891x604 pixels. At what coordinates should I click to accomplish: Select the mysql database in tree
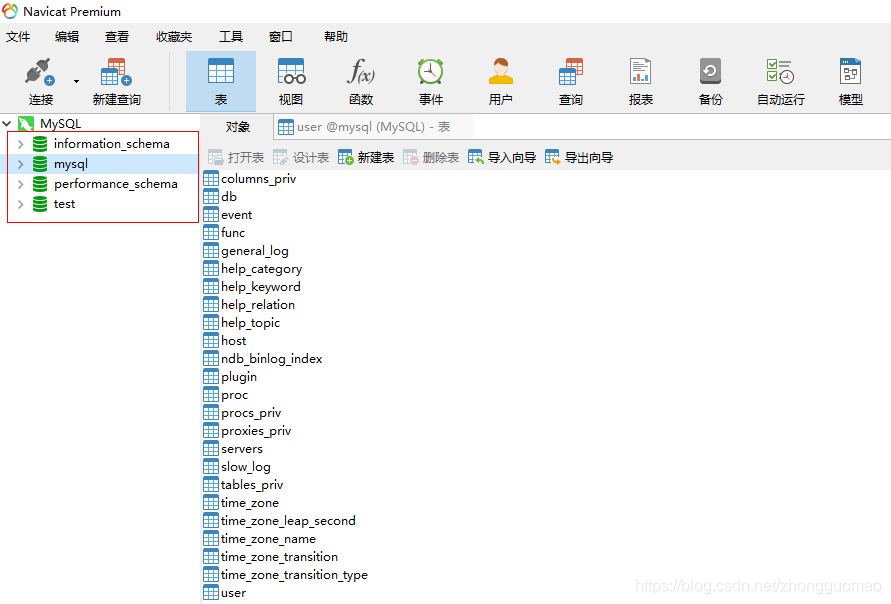tap(70, 164)
